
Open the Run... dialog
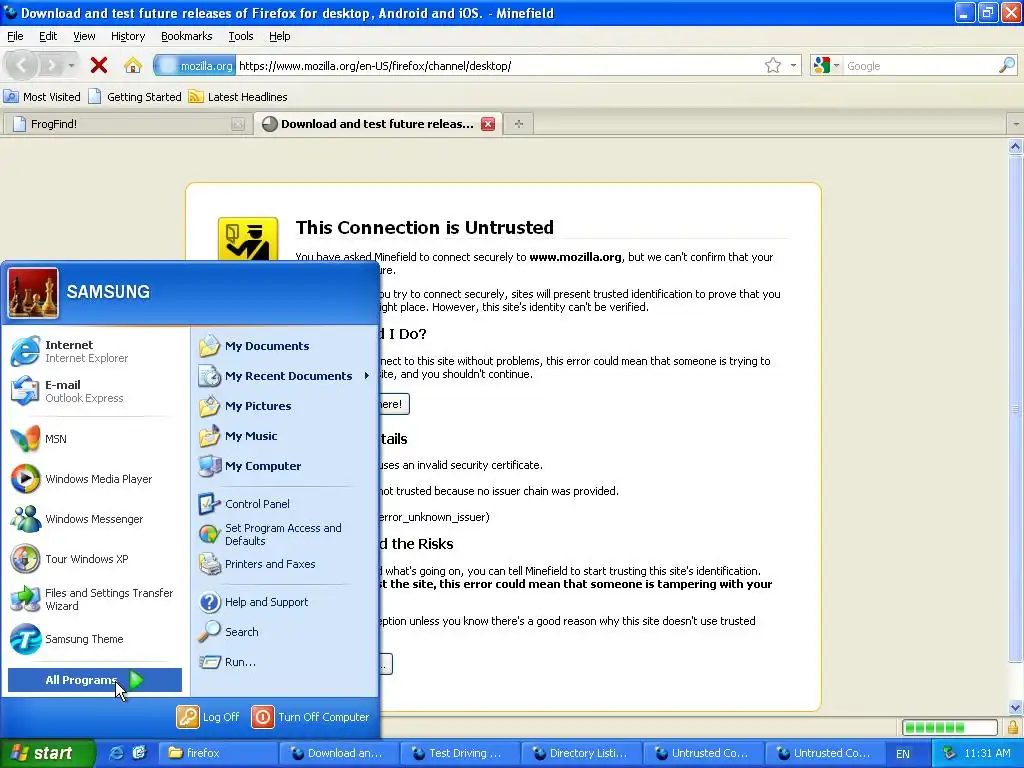coord(285,662)
